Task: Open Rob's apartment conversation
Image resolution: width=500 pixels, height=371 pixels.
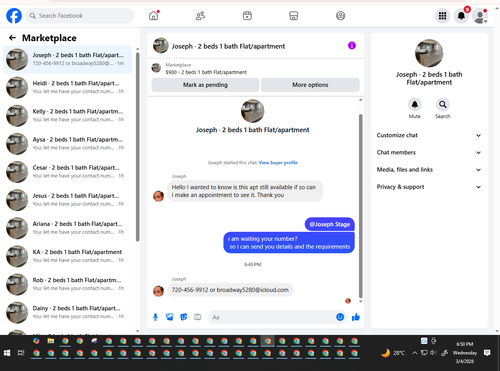Action: (x=68, y=284)
